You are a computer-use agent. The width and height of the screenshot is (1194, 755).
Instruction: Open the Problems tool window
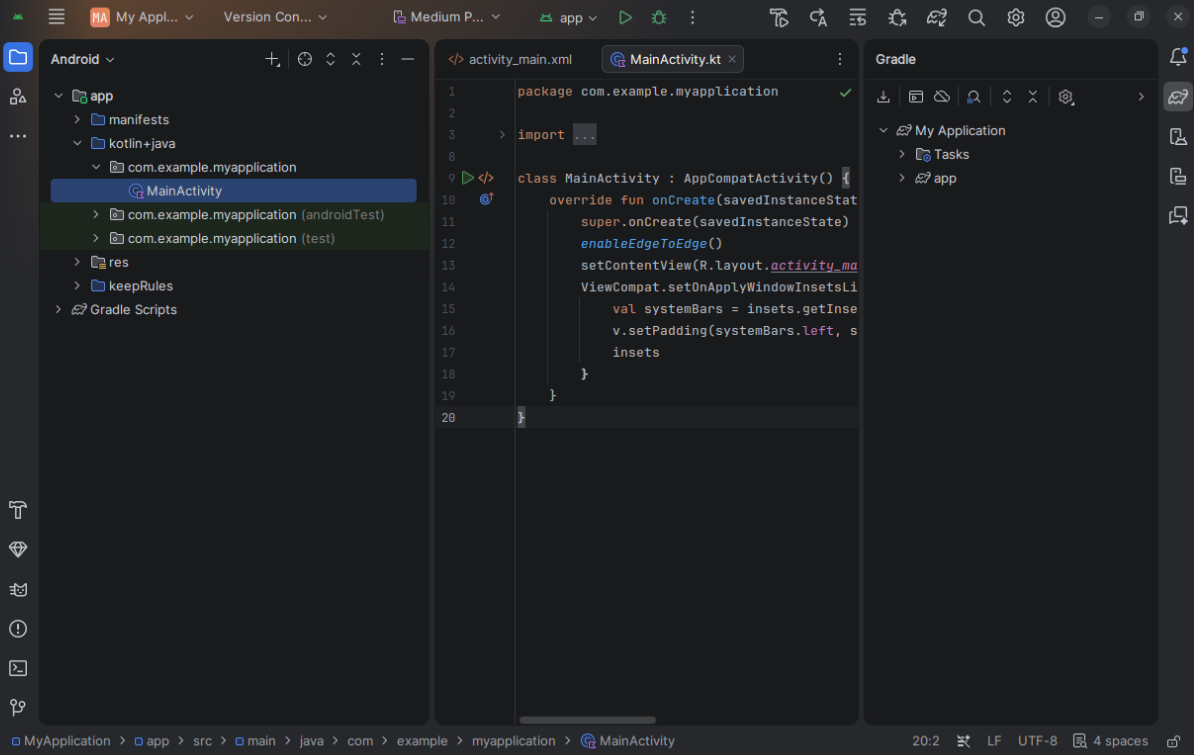[x=18, y=629]
